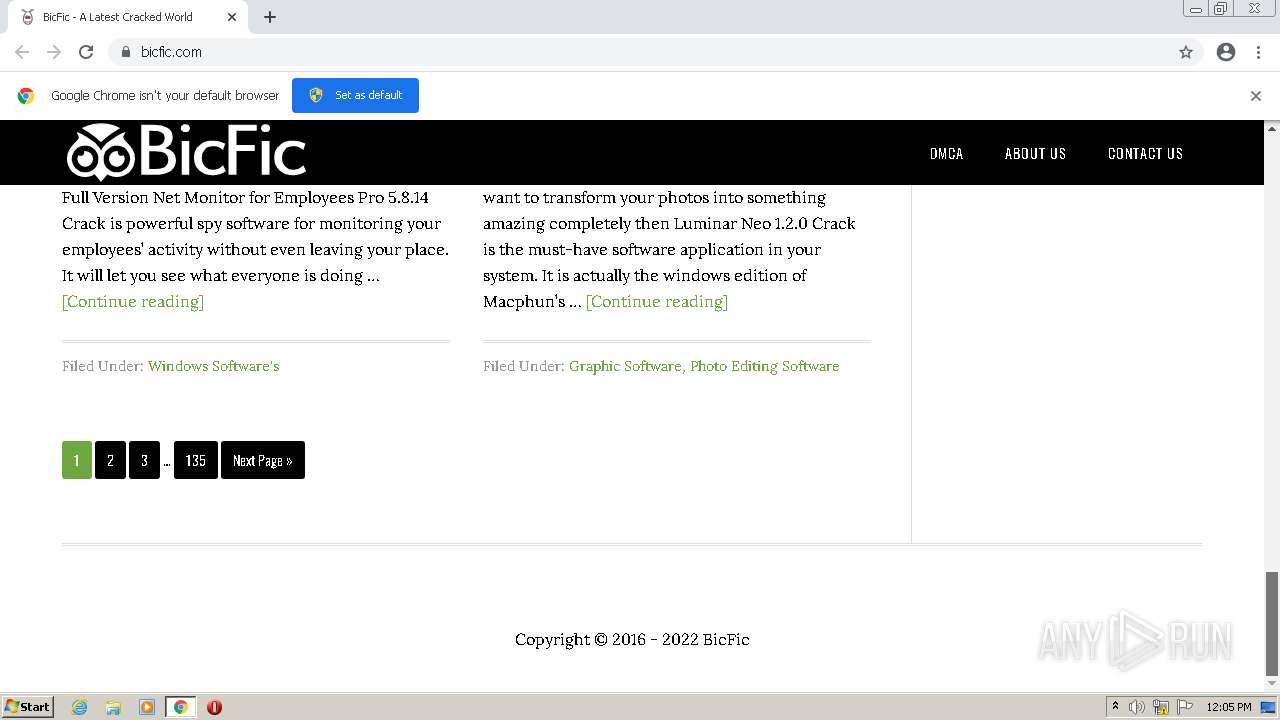Viewport: 1280px width, 720px height.
Task: Click the scrollbar down arrow
Action: [x=1272, y=684]
